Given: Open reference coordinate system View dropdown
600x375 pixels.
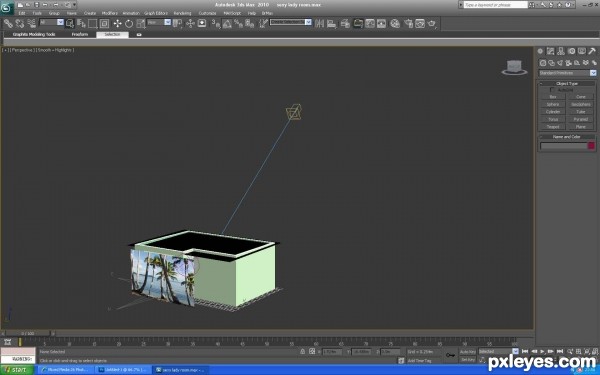Looking at the screenshot, I should (159, 23).
